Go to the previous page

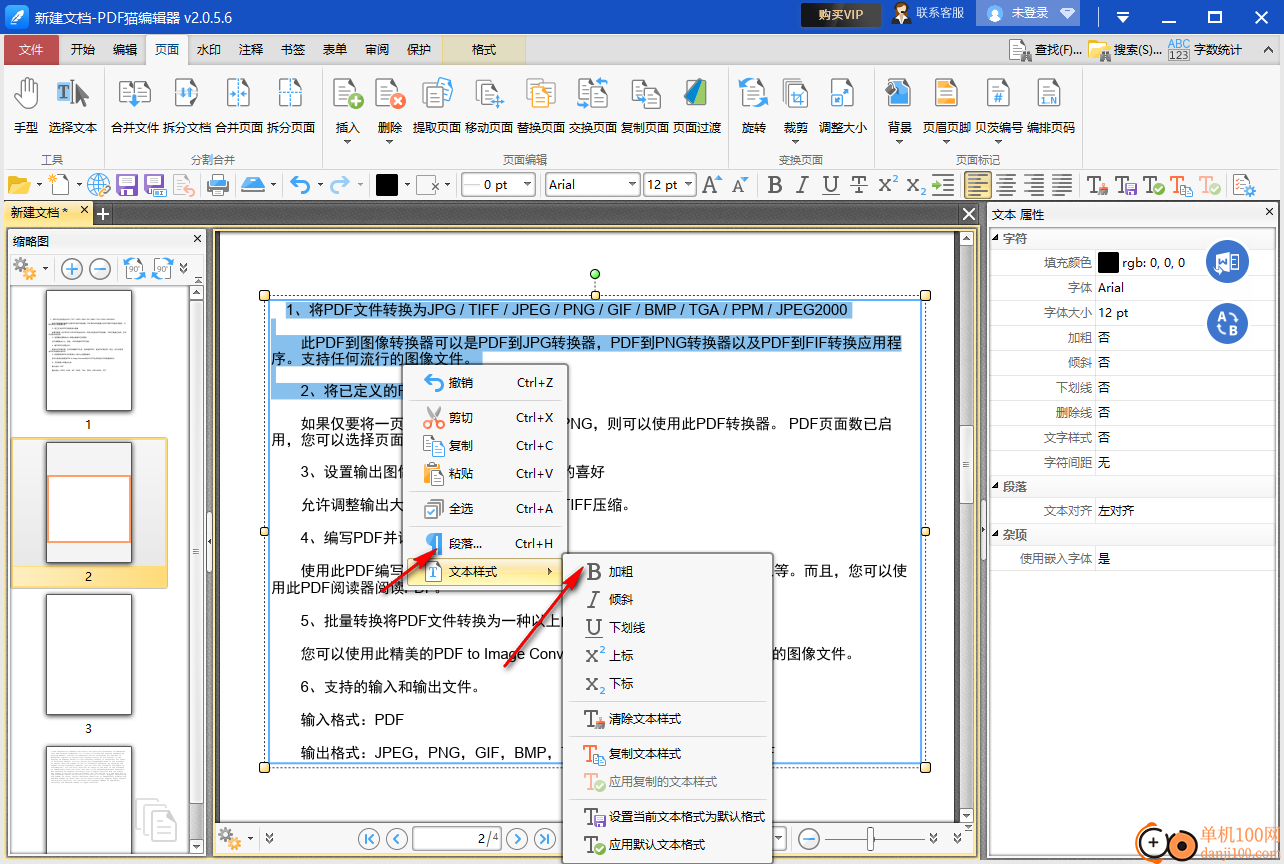tap(397, 838)
